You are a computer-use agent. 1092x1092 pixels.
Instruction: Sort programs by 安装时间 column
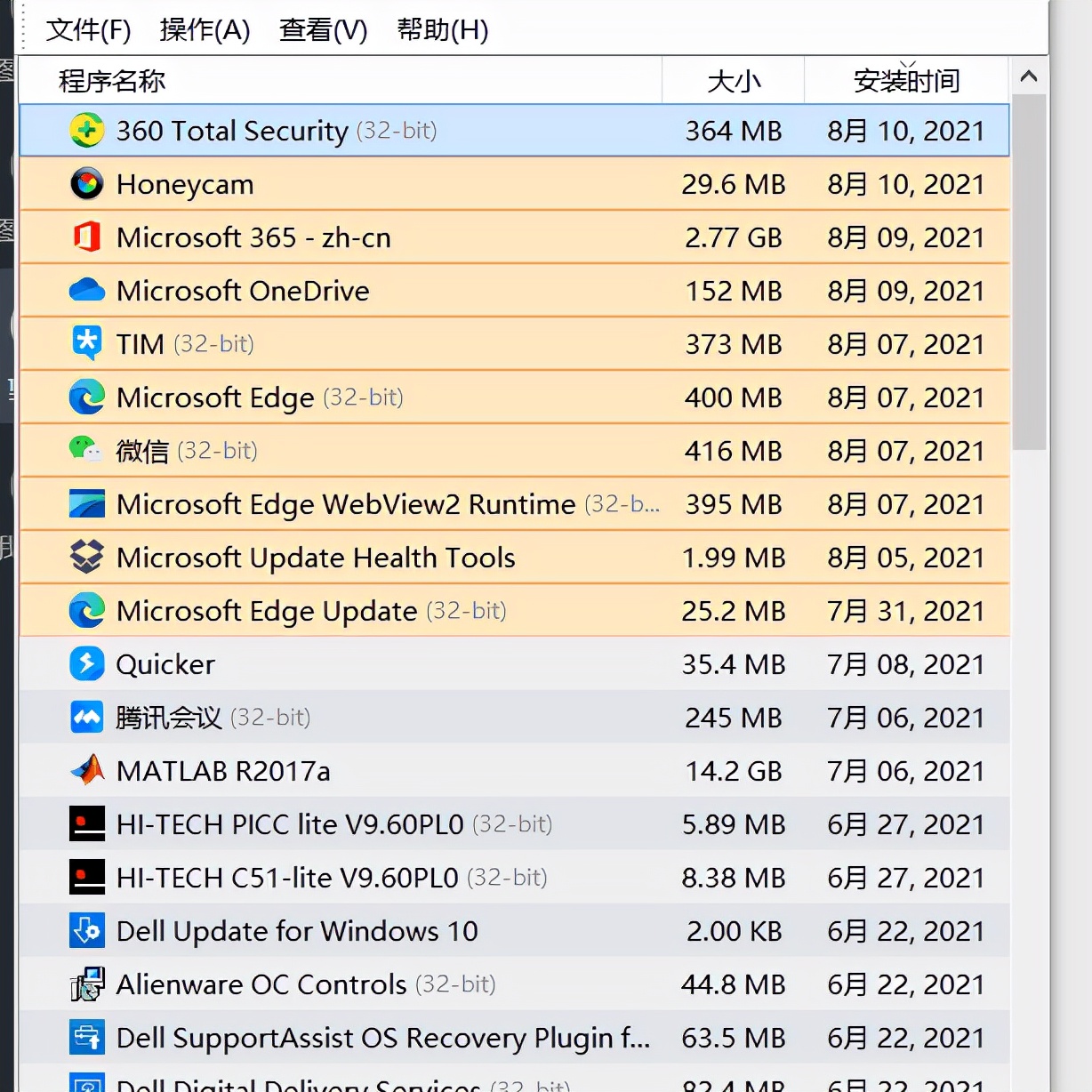pos(907,80)
